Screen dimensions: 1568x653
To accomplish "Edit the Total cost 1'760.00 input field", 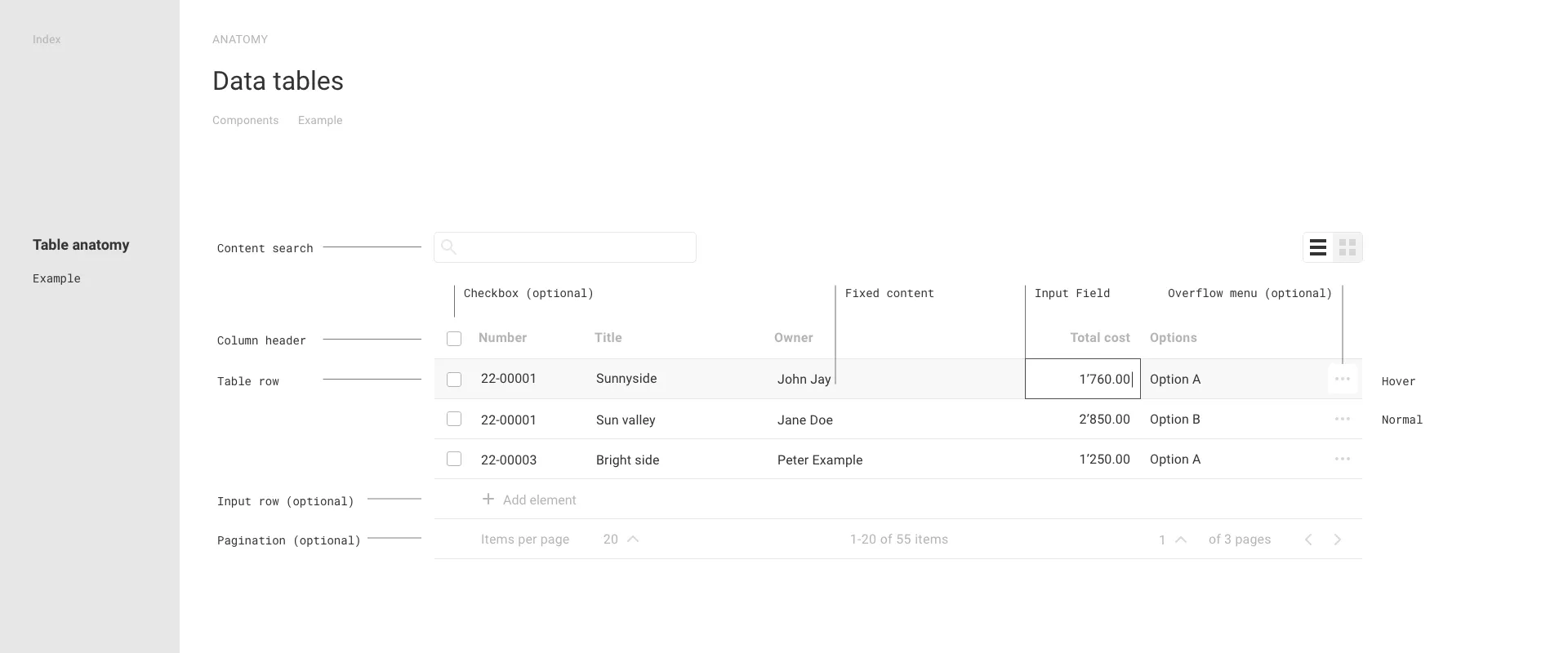I will (1082, 379).
